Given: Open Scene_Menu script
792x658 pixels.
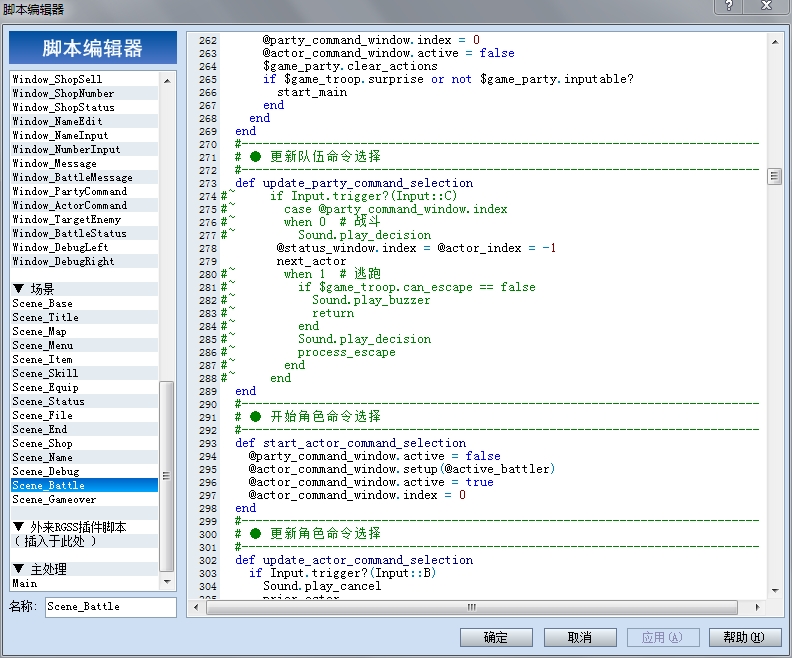Looking at the screenshot, I should coord(84,345).
